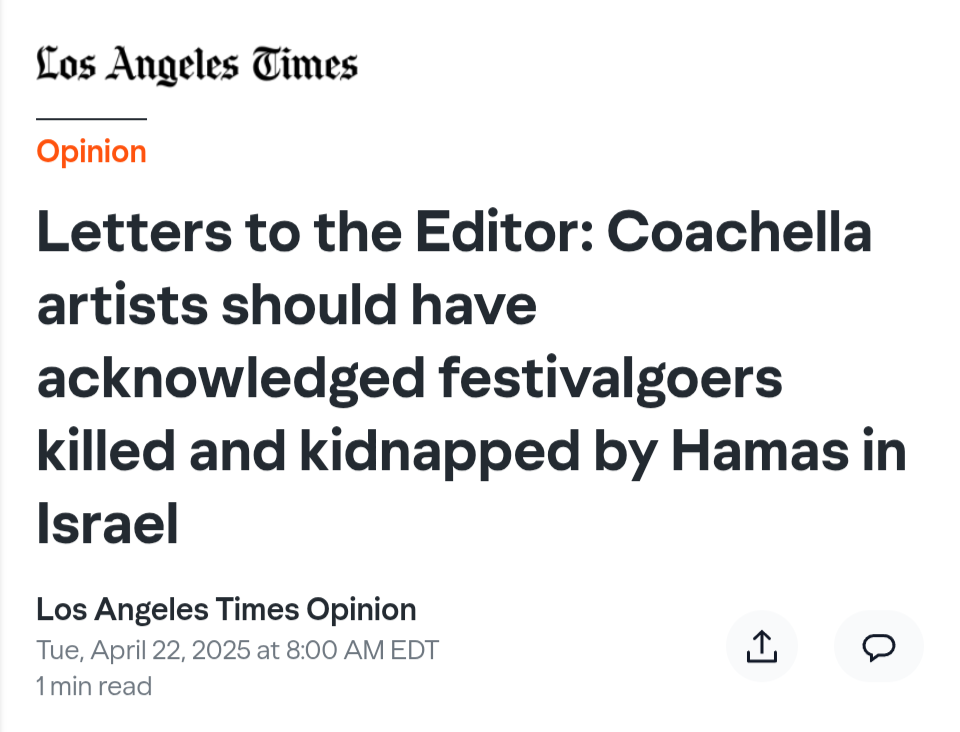This screenshot has height=732, width=960.
Task: Click the Los Angeles Times logo
Action: 197,65
